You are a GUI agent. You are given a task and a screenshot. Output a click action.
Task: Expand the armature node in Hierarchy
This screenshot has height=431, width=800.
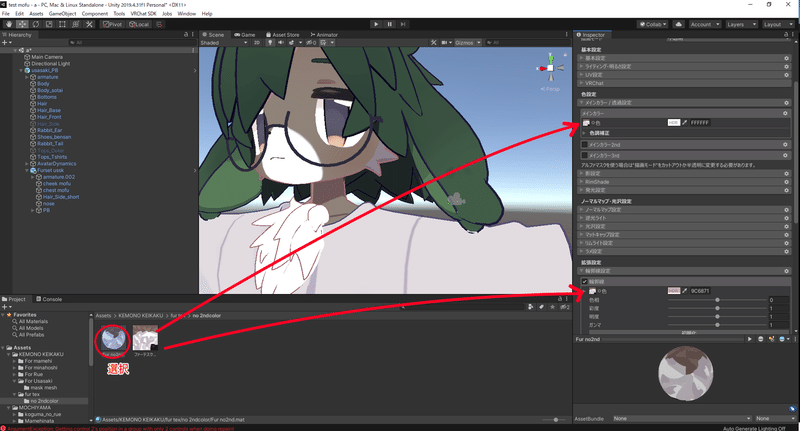[x=27, y=77]
